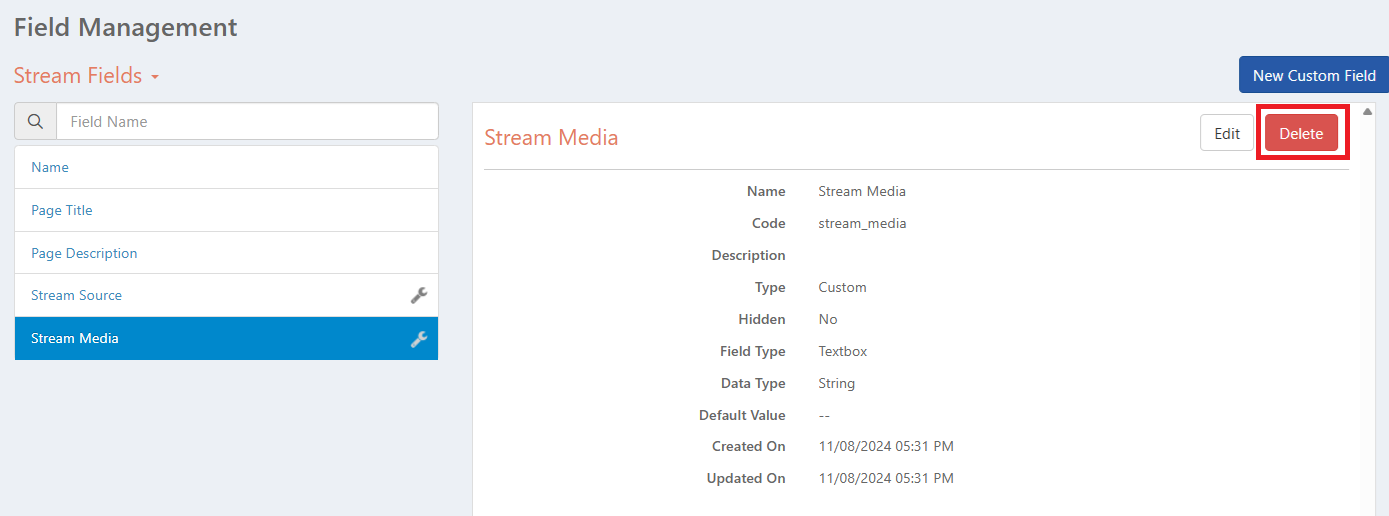1389x516 pixels.
Task: Click the magnifying glass search icon
Action: (35, 121)
